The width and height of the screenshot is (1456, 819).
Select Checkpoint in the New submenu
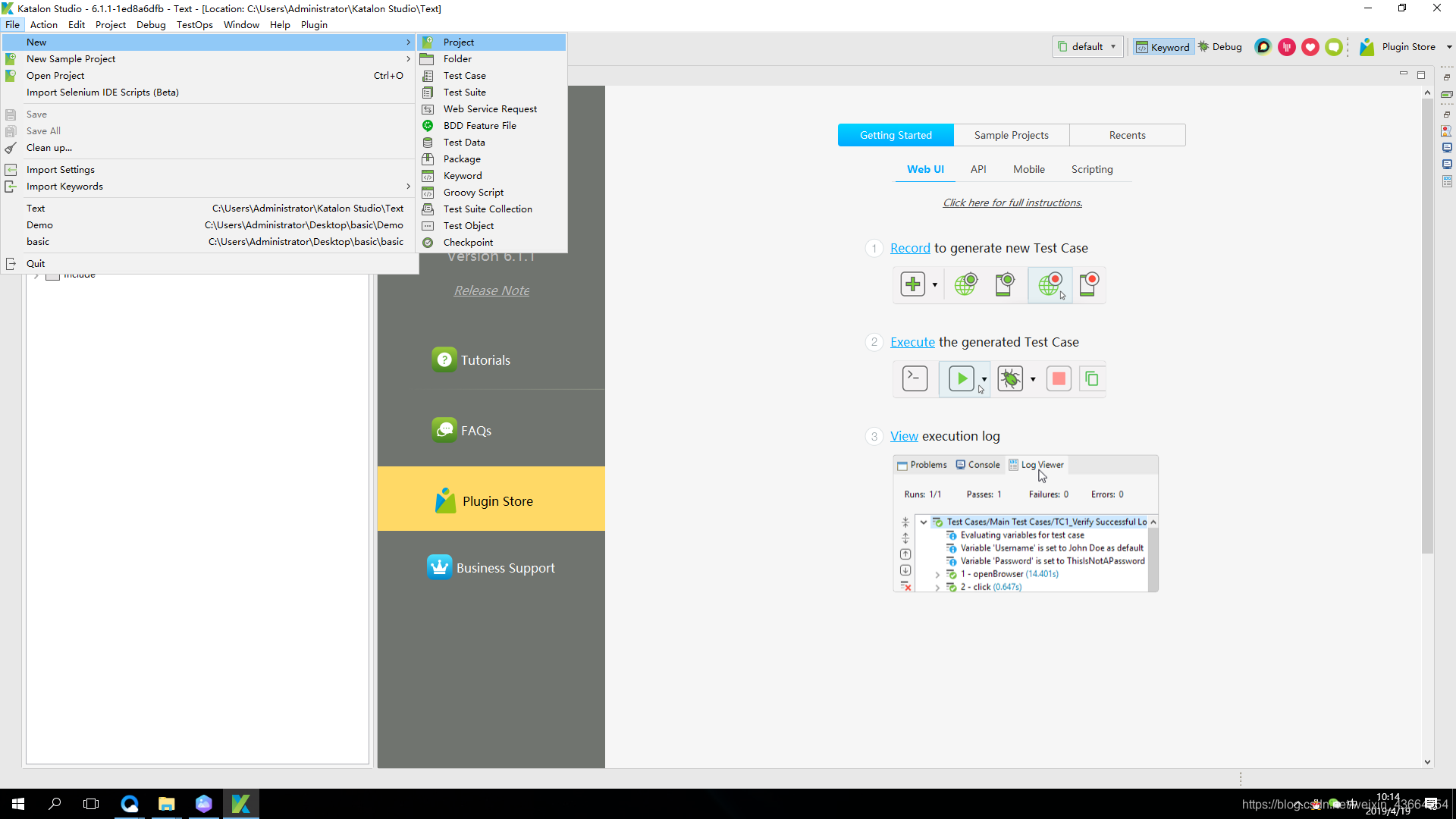(x=491, y=242)
